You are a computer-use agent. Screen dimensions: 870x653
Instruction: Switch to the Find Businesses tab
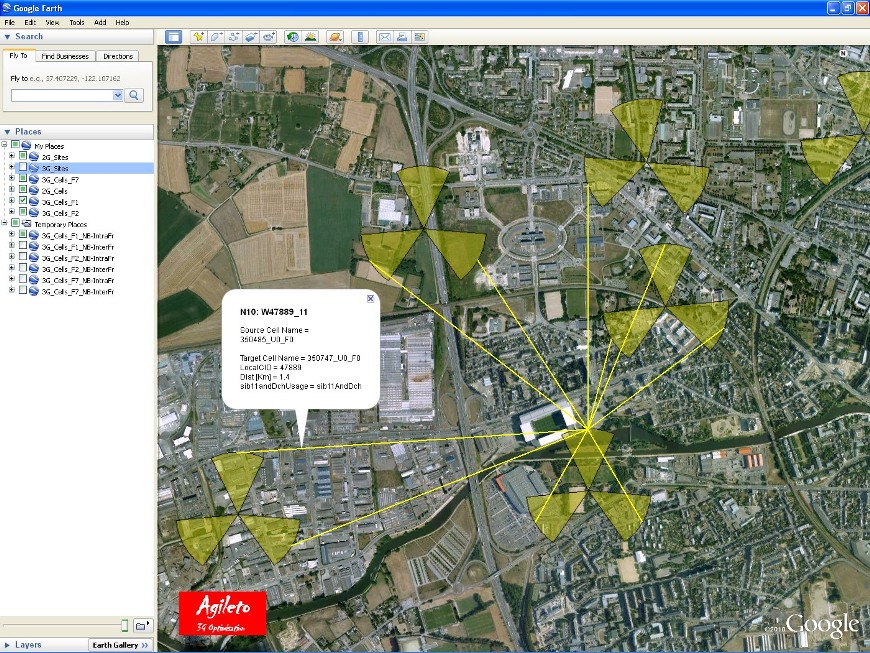coord(65,56)
